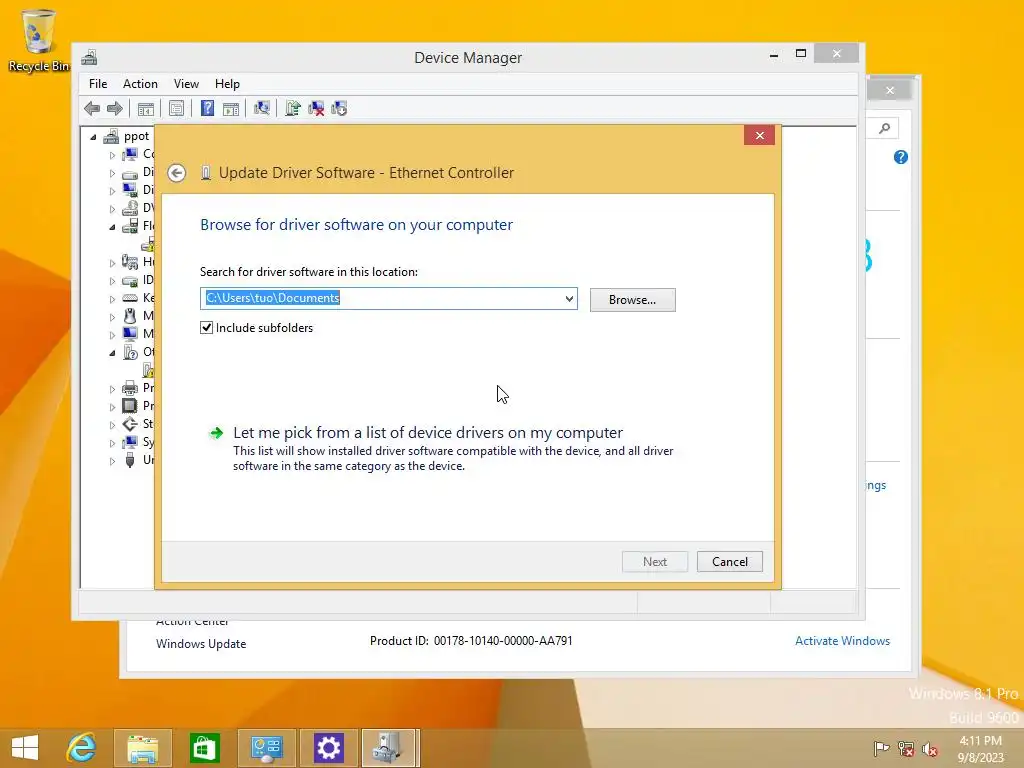This screenshot has height=768, width=1024.
Task: Select the Print queues printer icon
Action: click(x=130, y=388)
